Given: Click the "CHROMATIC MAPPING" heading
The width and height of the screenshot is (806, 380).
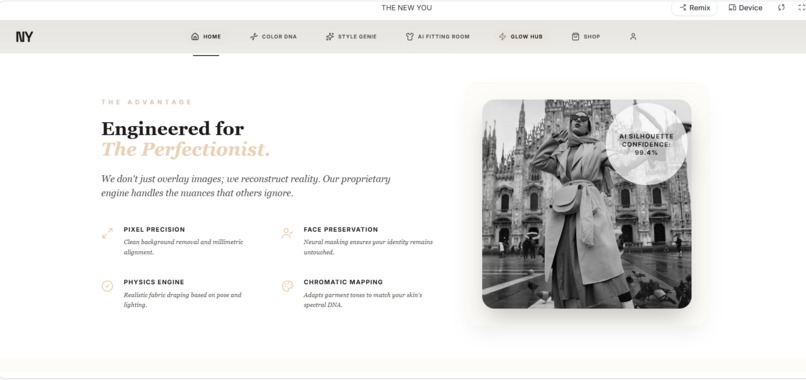Looking at the screenshot, I should pos(343,282).
